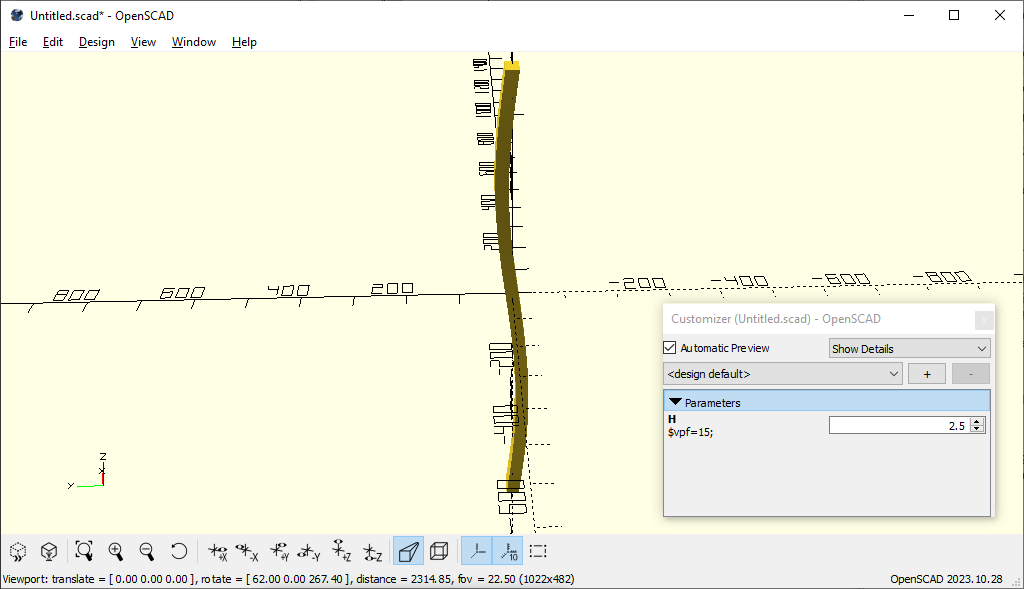
Task: Open the Window menu
Action: pyautogui.click(x=194, y=42)
